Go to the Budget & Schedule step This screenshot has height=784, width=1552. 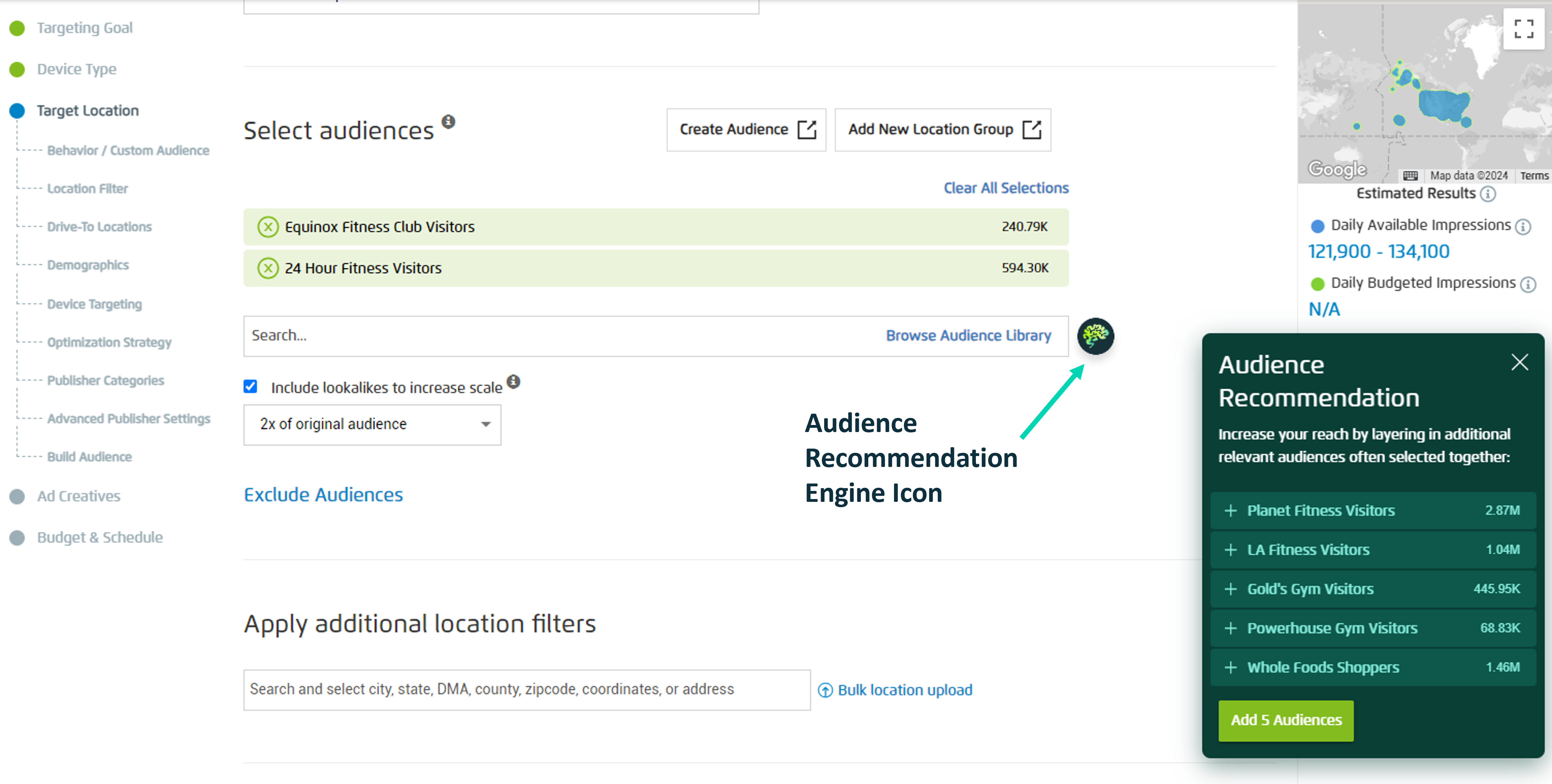pos(100,537)
